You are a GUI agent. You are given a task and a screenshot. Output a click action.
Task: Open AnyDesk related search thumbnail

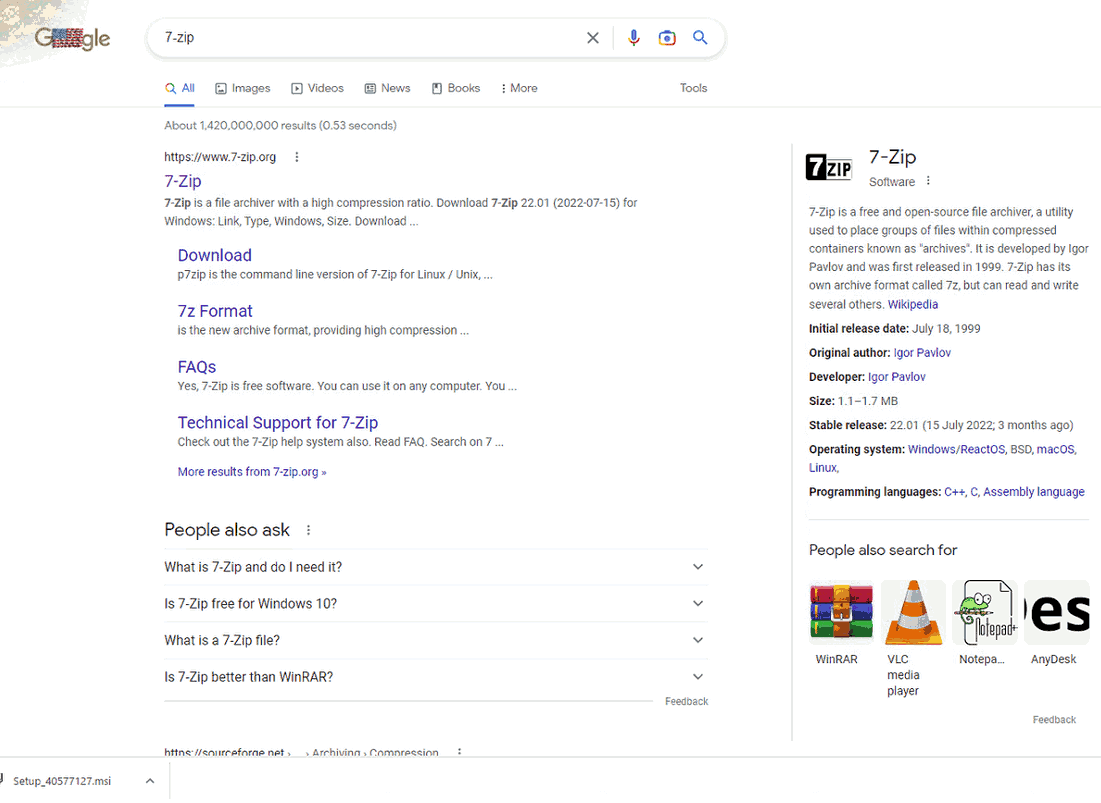coord(1057,613)
